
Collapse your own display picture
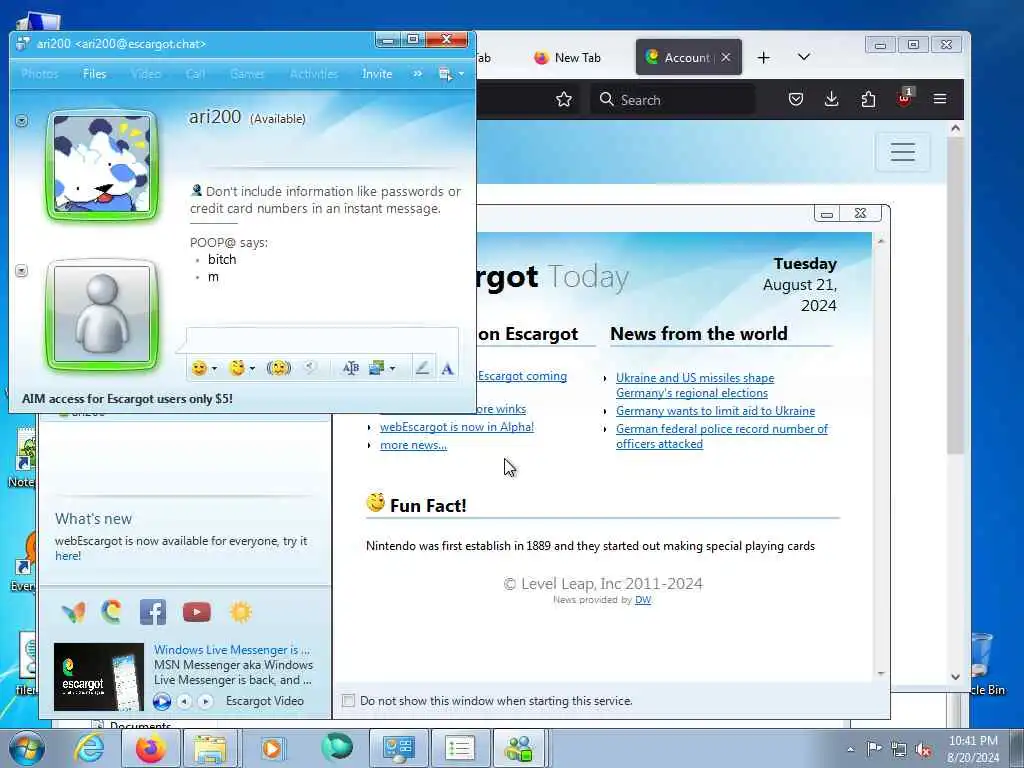tap(22, 270)
